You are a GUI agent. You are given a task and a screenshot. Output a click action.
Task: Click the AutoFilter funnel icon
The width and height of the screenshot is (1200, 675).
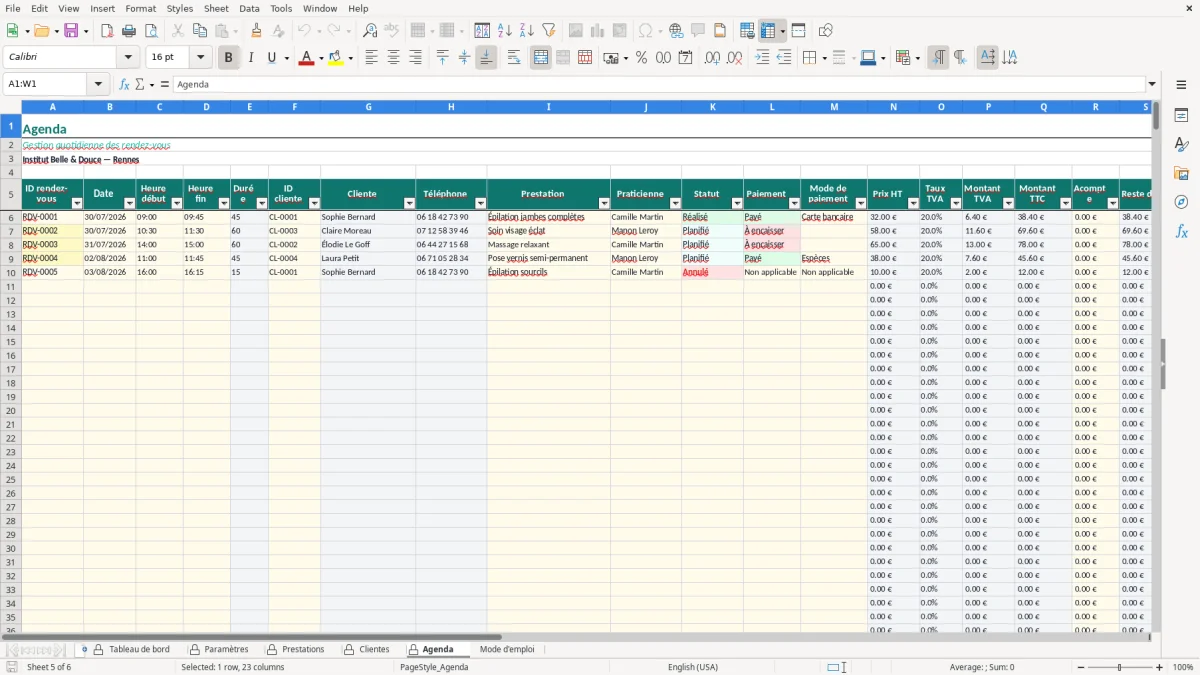[548, 31]
